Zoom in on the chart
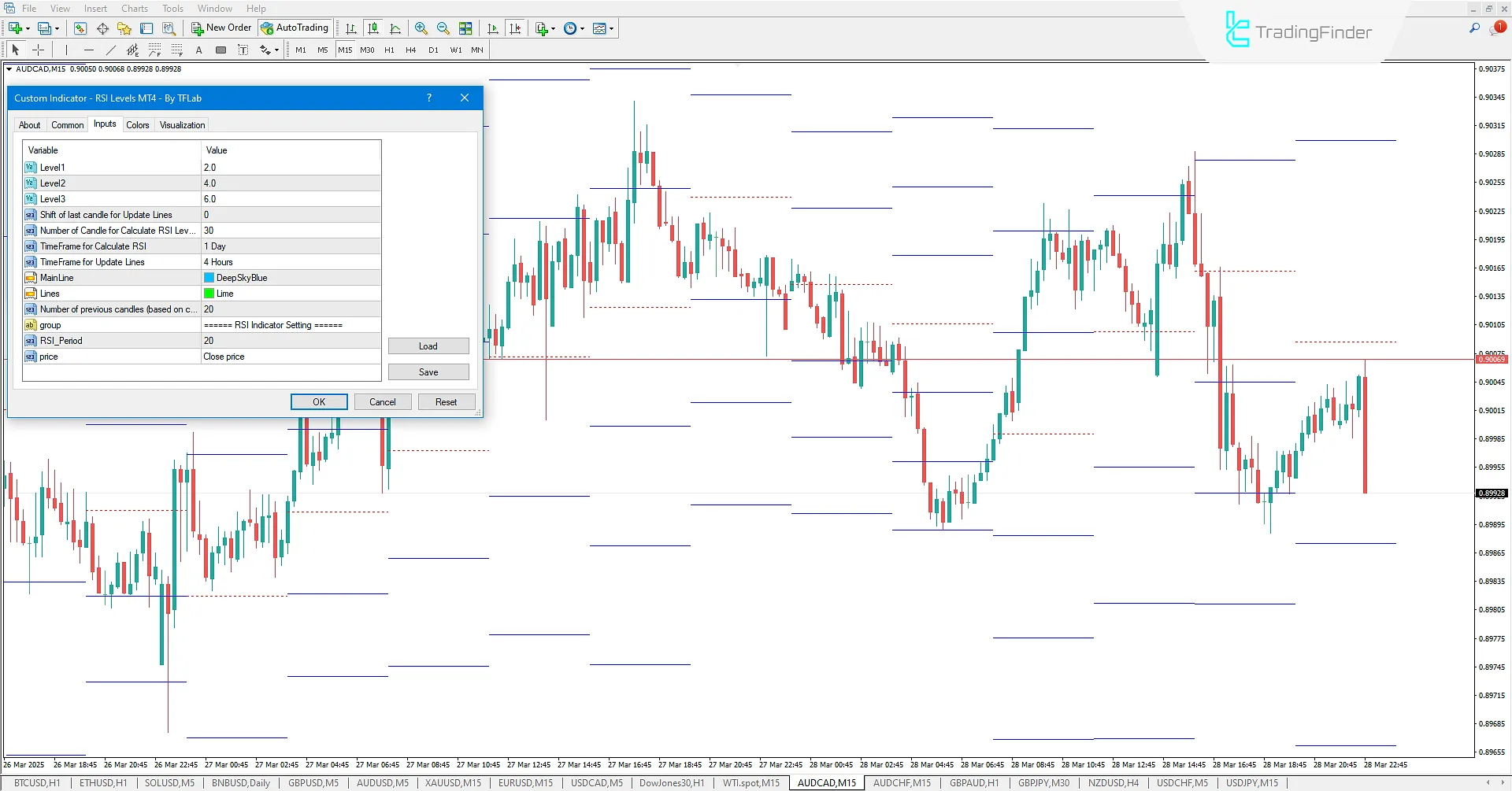The height and width of the screenshot is (791, 1512). coord(421,28)
